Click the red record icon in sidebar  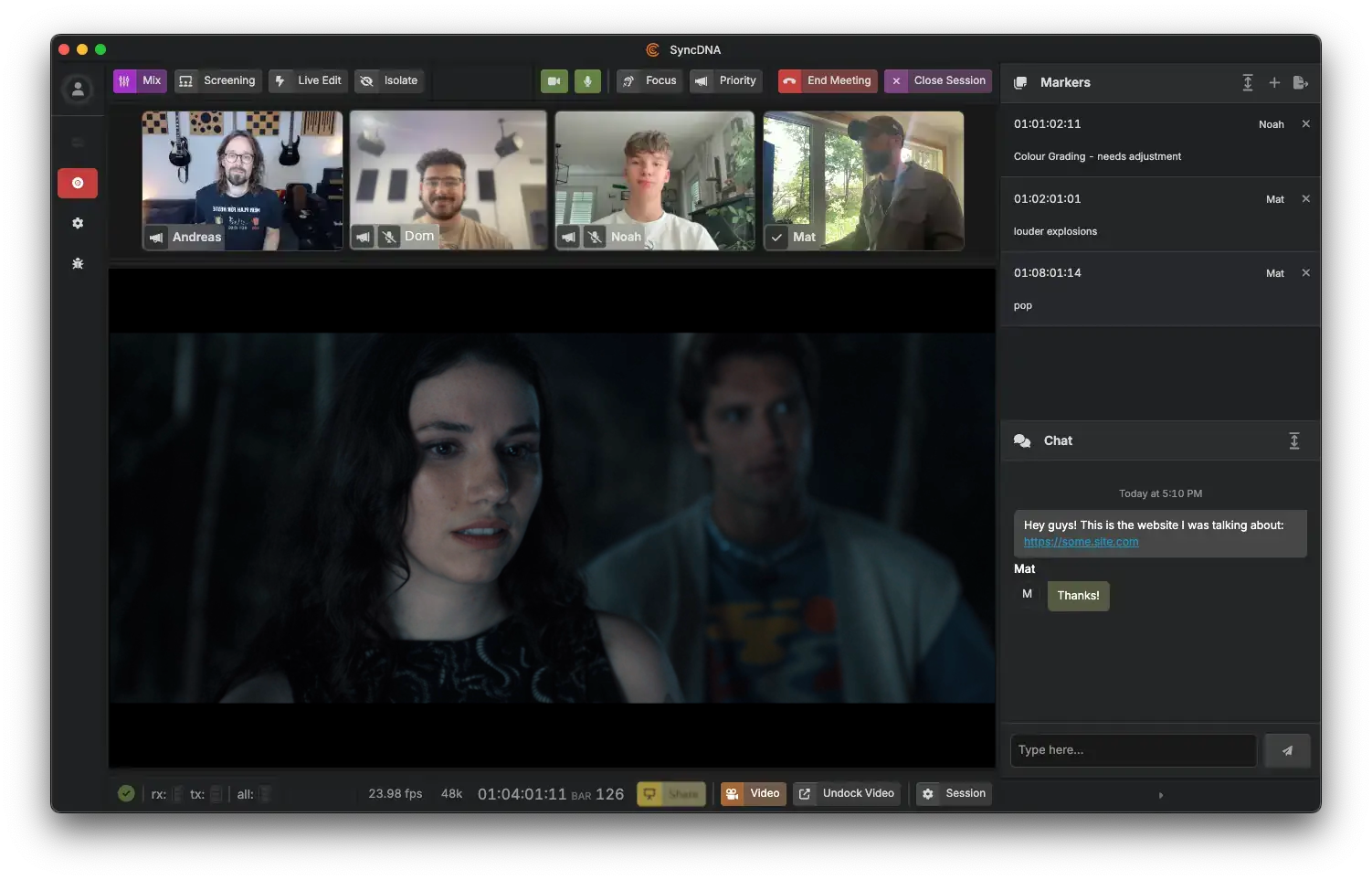click(78, 183)
